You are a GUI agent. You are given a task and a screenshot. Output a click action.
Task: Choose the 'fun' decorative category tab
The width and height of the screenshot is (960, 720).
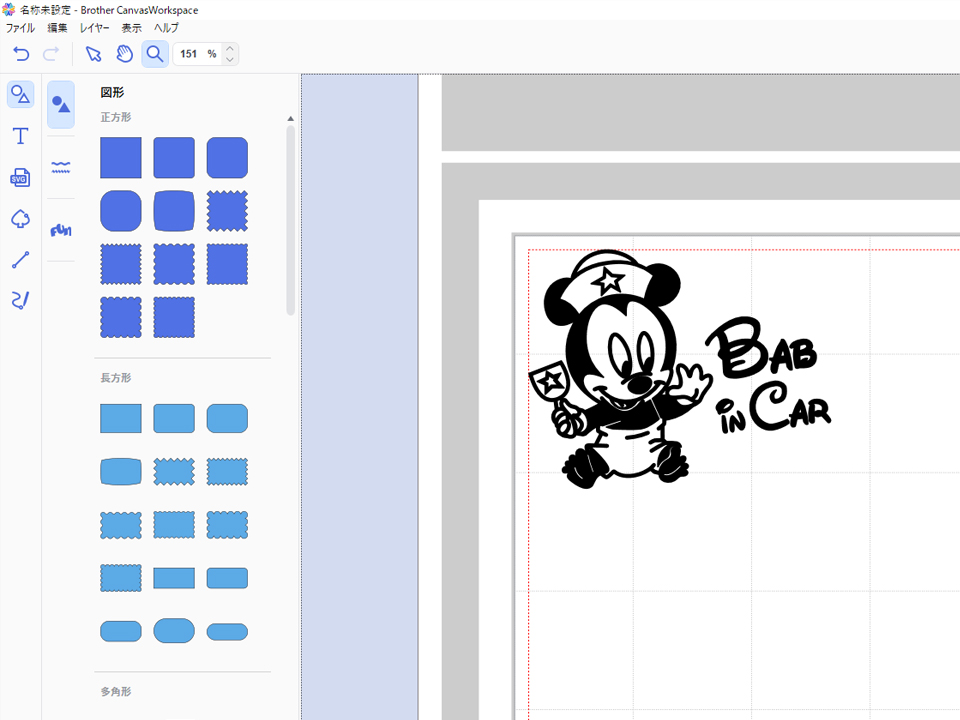tap(61, 230)
